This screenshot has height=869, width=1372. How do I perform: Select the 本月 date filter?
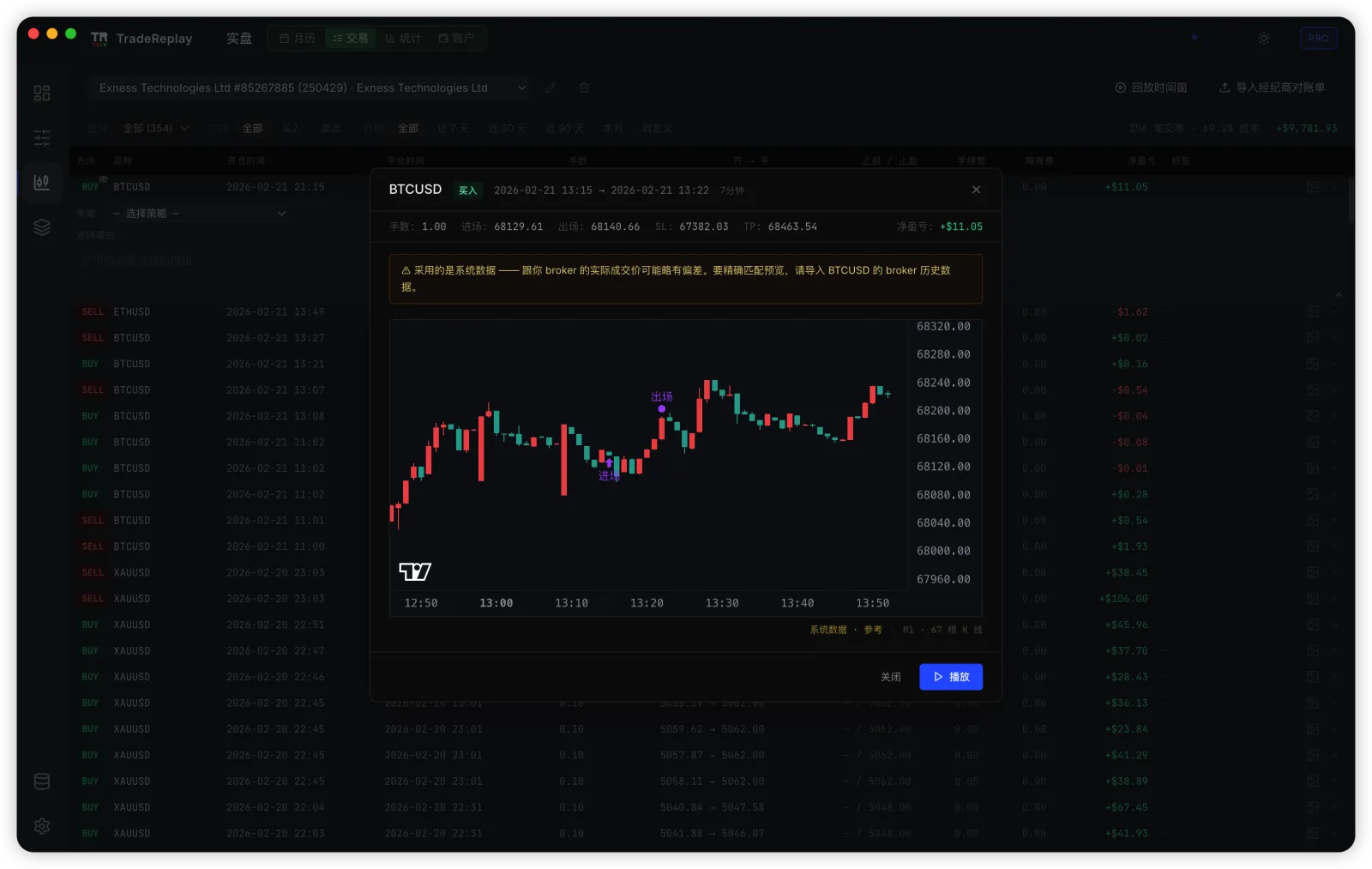pyautogui.click(x=613, y=129)
